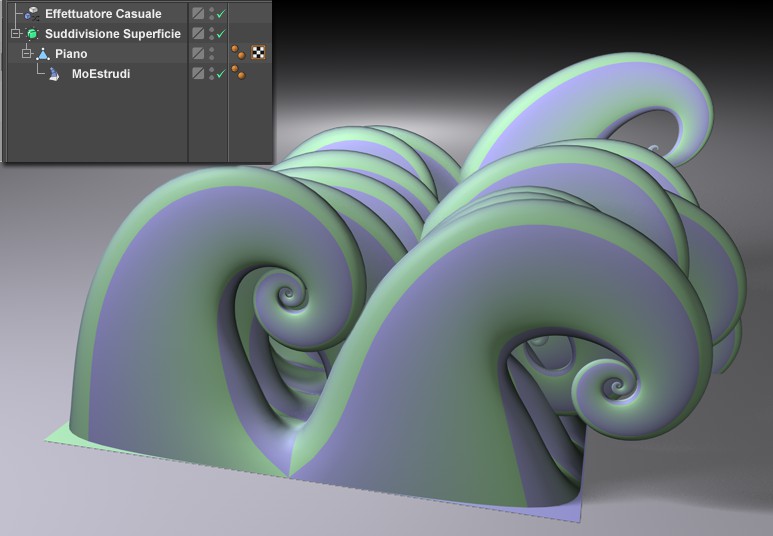Select the MoEstrudi tree entry
This screenshot has width=773, height=536.
pos(101,74)
